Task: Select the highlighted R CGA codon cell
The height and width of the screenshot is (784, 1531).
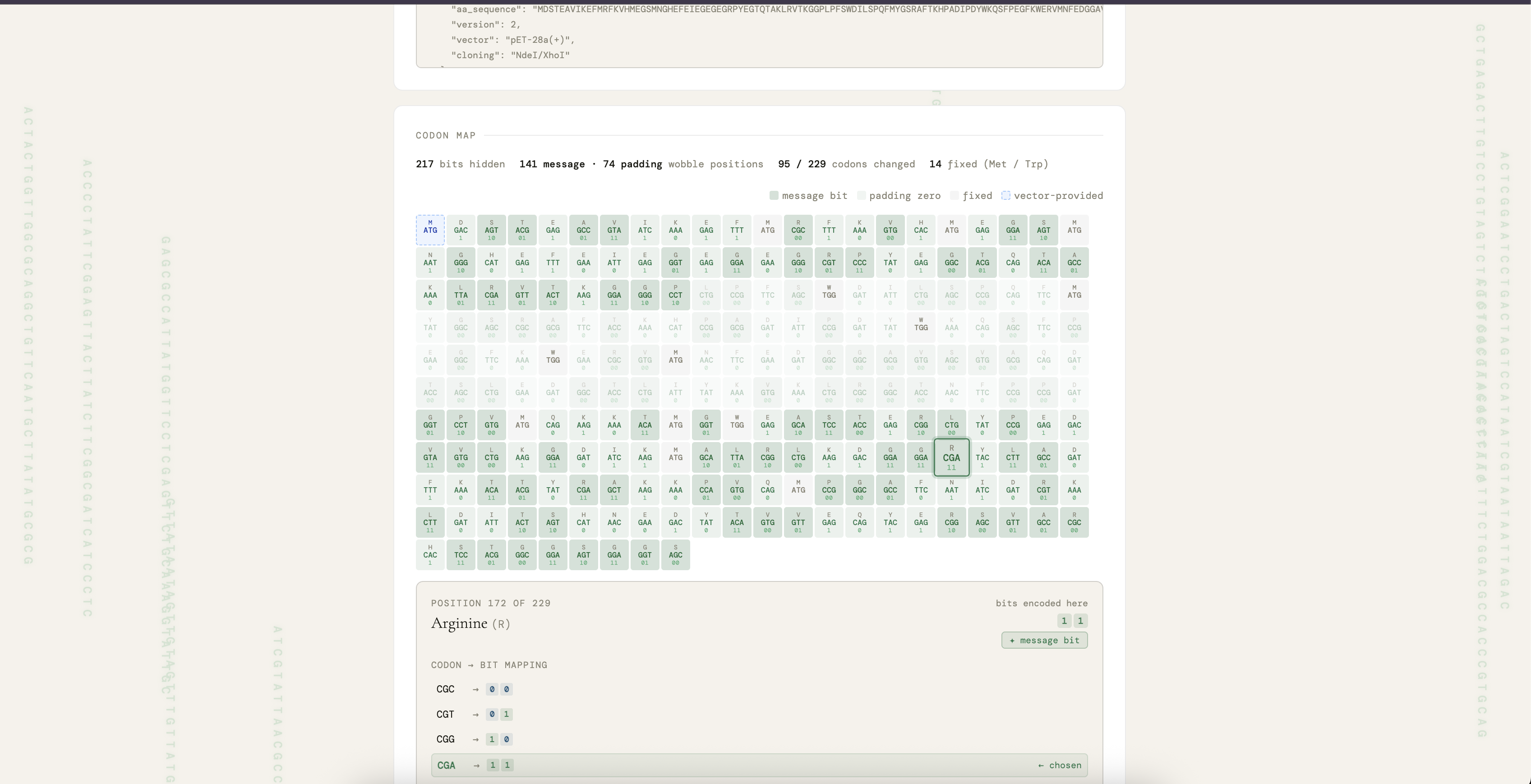Action: (951, 458)
